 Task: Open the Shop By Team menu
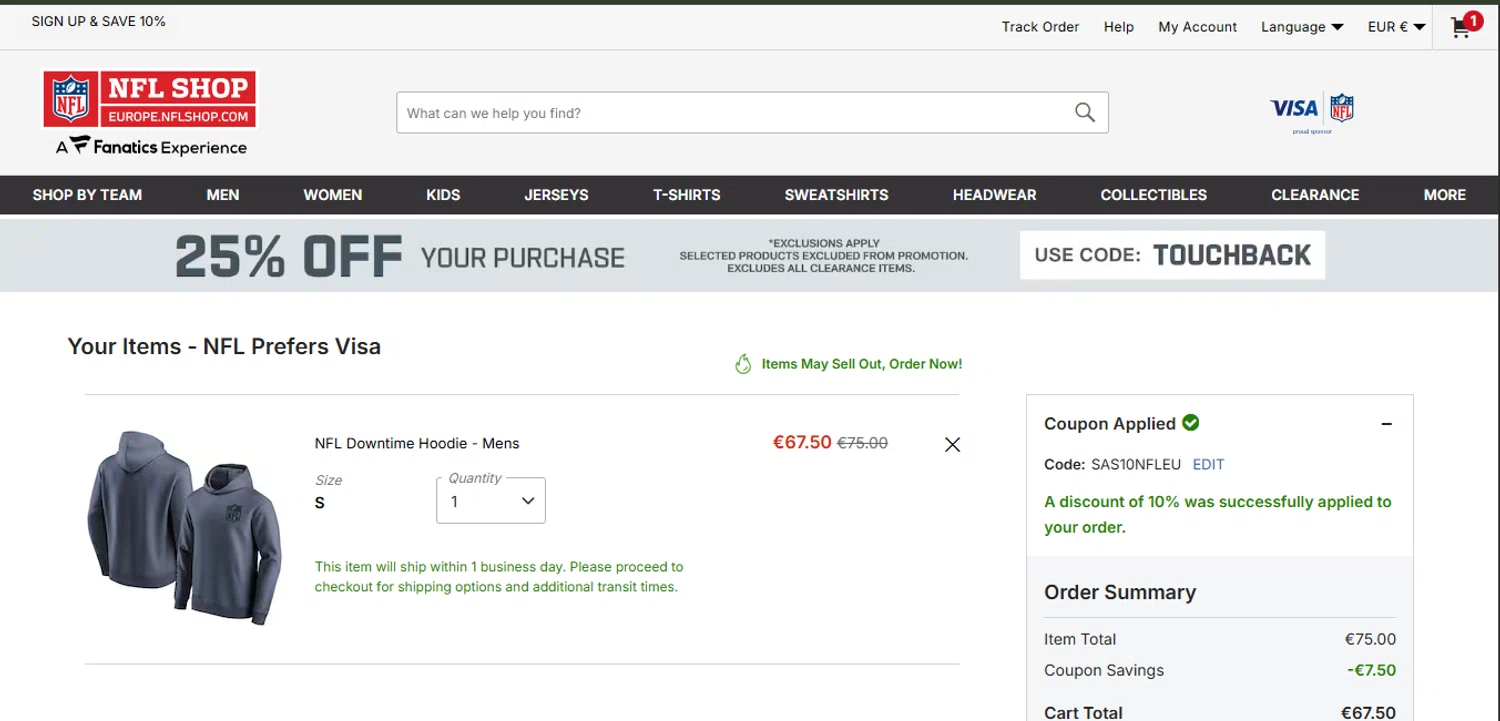point(87,195)
